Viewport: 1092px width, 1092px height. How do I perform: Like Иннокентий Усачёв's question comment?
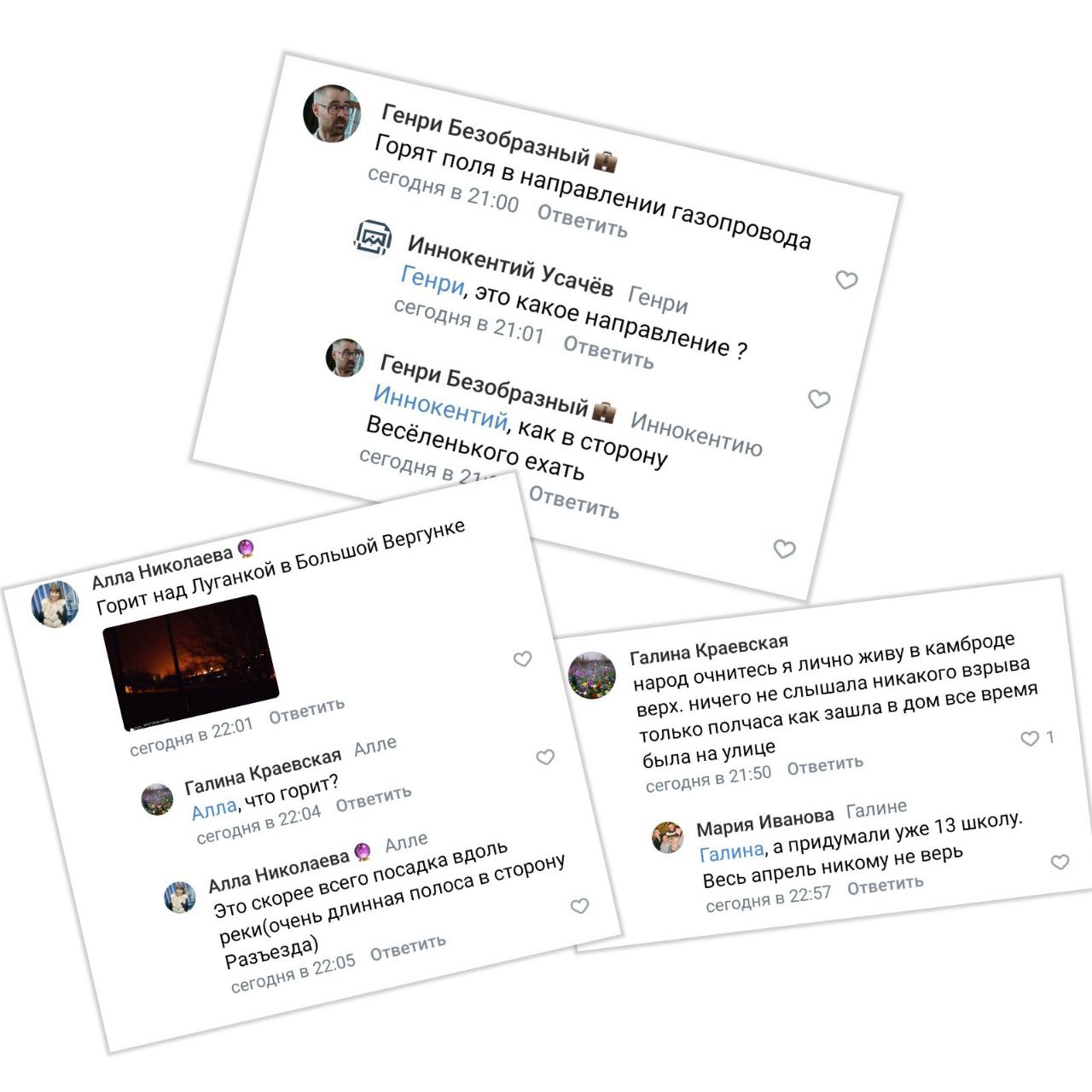(x=819, y=398)
